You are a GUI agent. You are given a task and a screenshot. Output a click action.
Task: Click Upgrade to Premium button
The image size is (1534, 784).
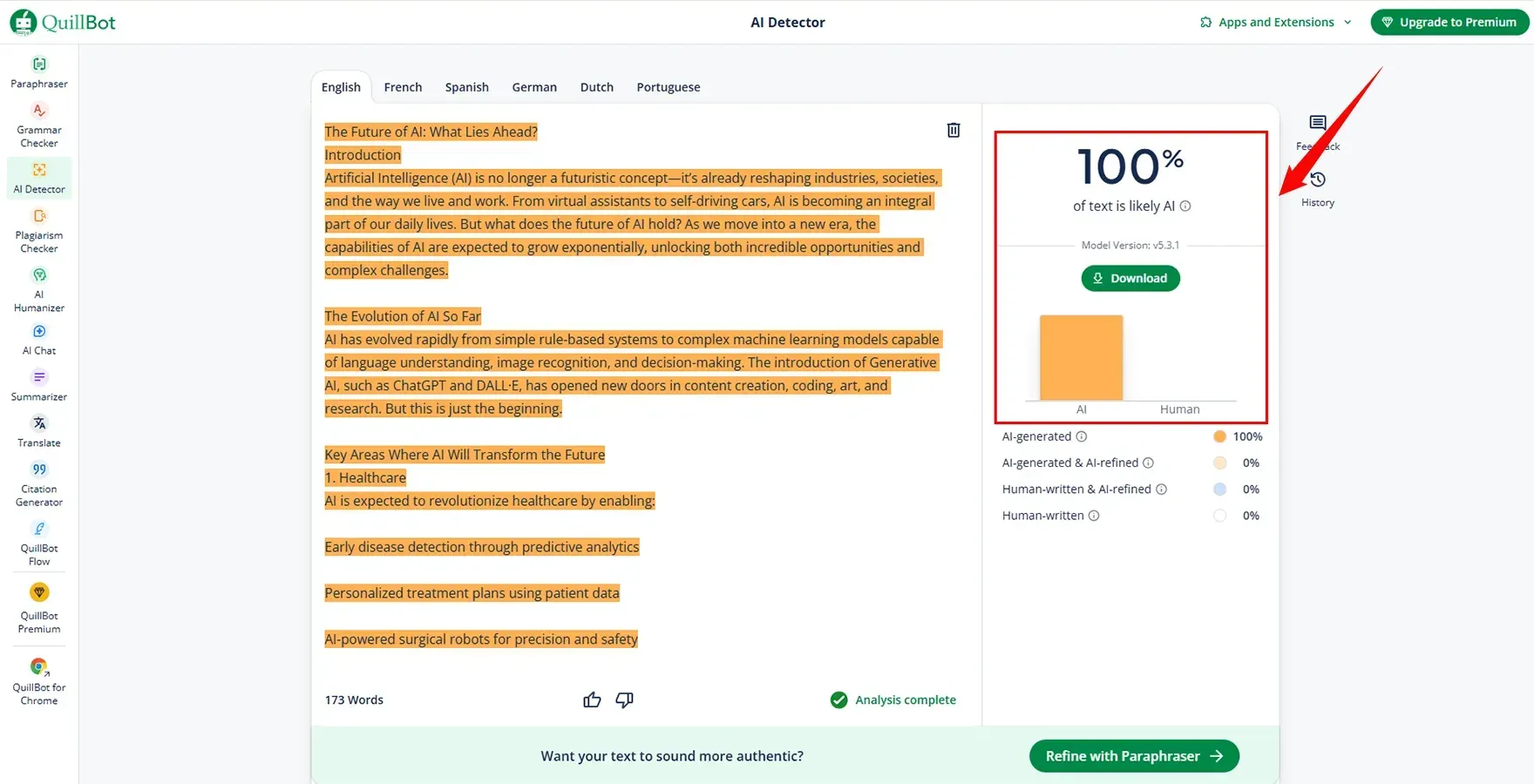[x=1449, y=22]
